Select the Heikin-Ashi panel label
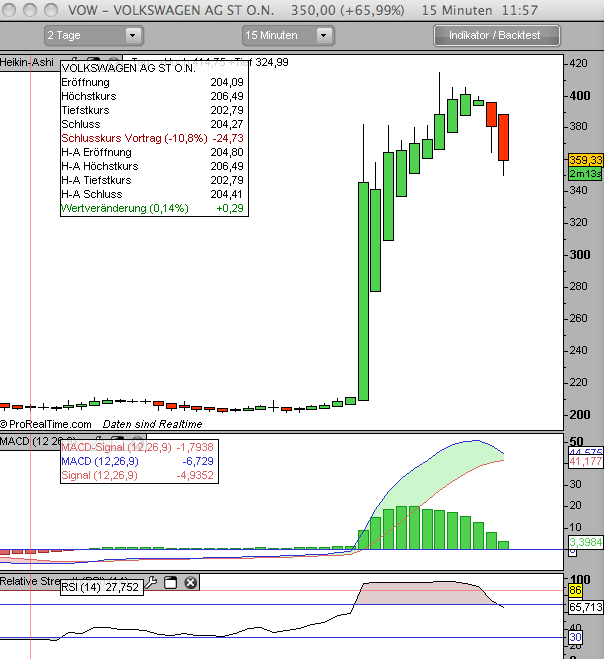Viewport: 604px width, 659px height. (x=27, y=62)
